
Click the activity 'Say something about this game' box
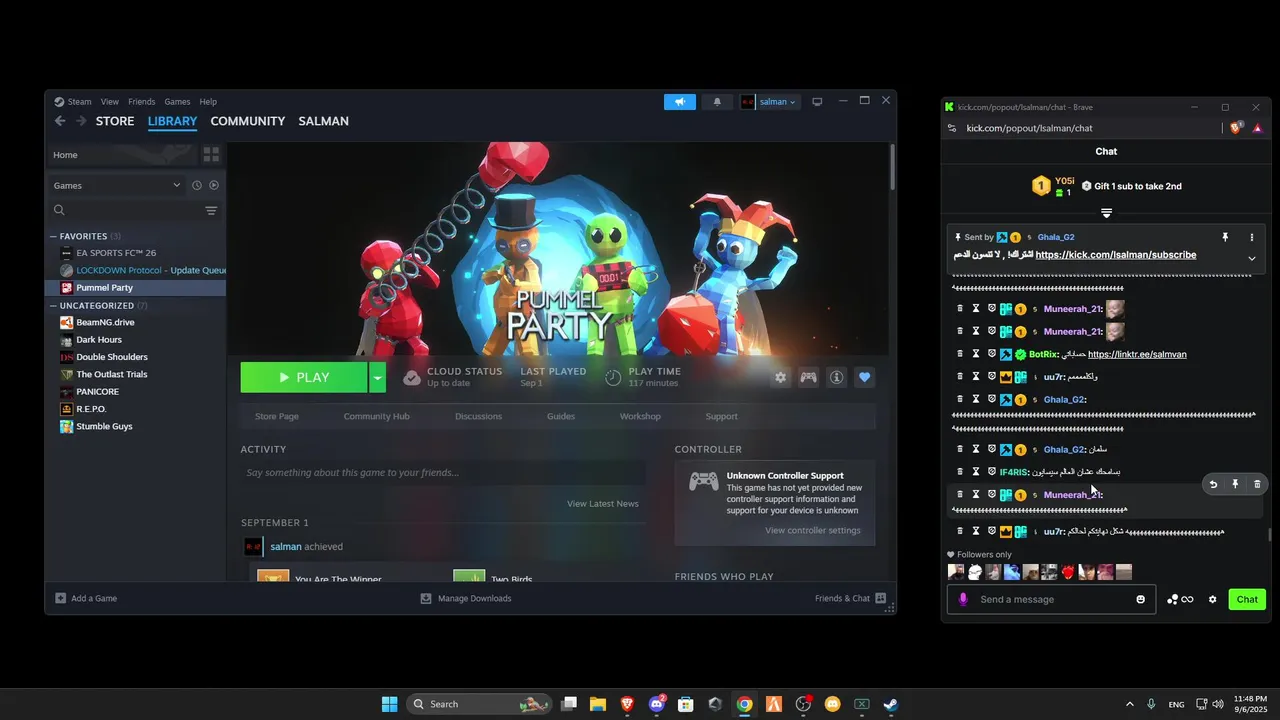[x=443, y=472]
